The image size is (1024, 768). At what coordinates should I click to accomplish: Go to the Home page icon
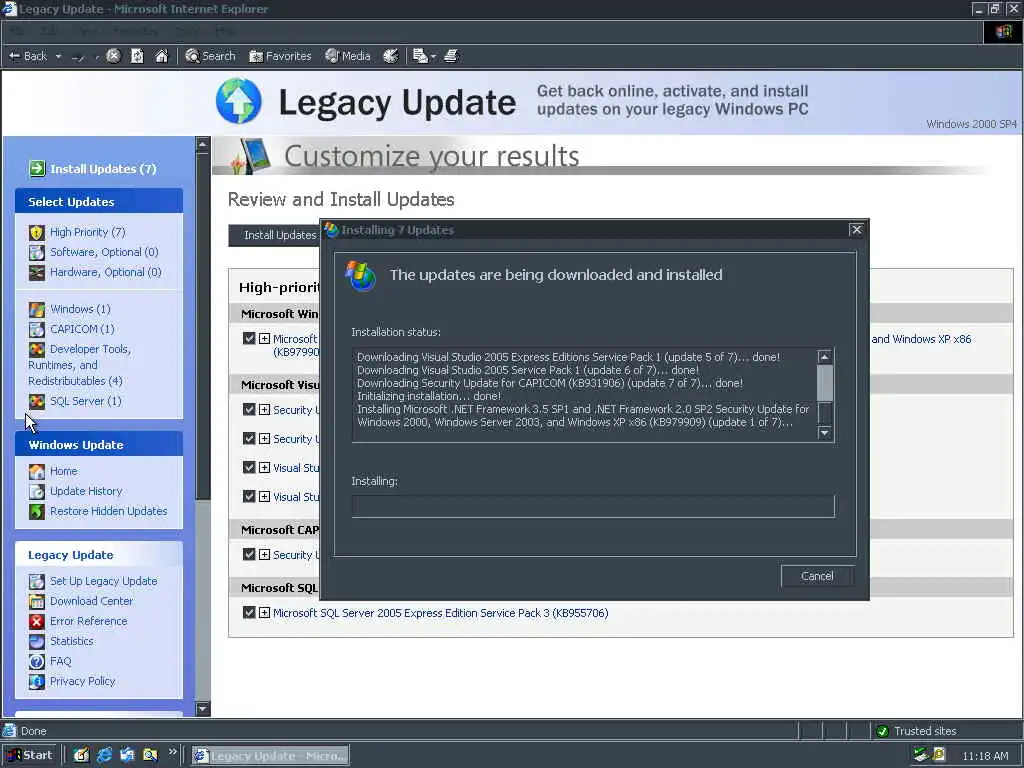tap(161, 56)
